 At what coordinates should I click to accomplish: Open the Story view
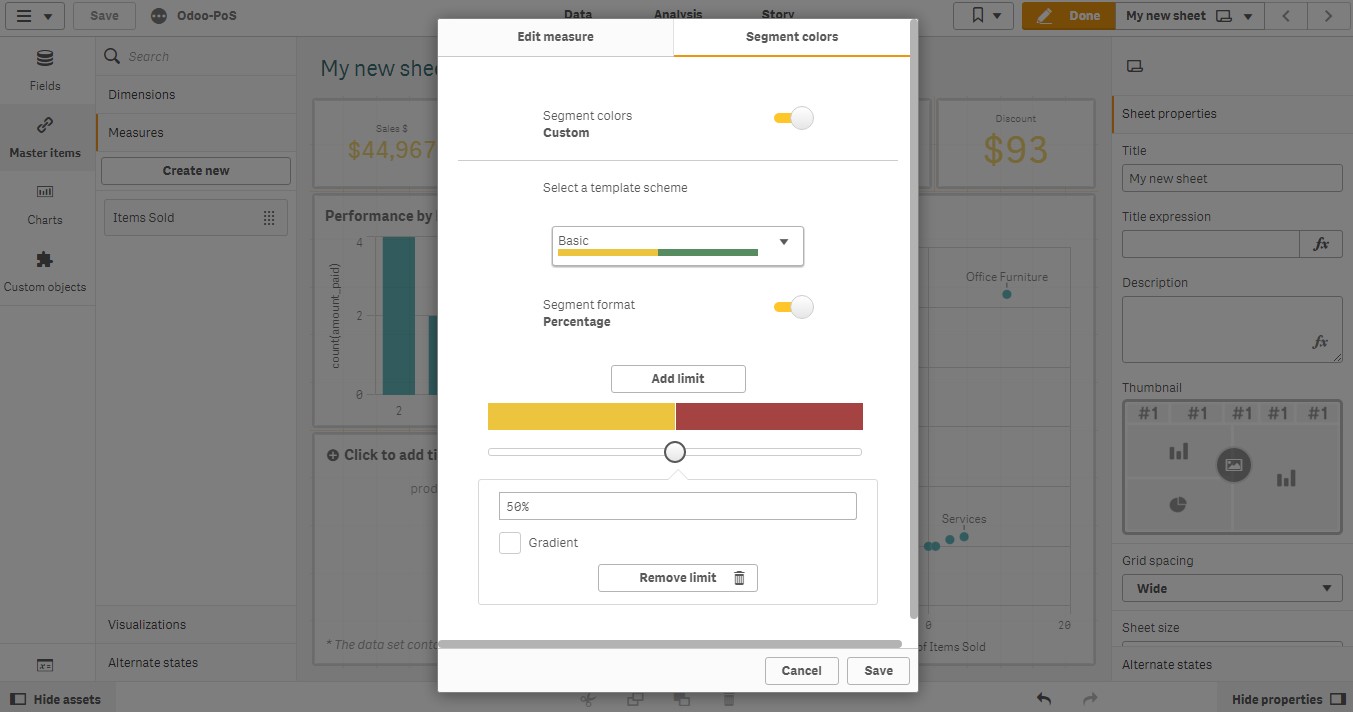tap(777, 14)
